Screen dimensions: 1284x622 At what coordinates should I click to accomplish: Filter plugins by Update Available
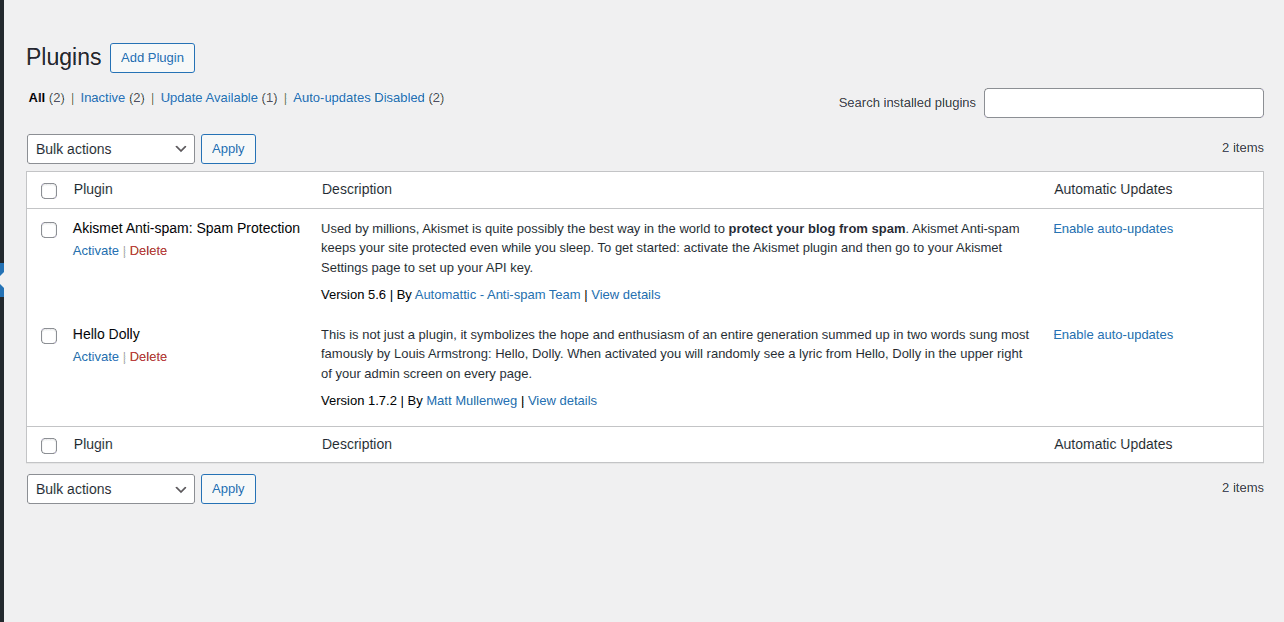tap(209, 98)
